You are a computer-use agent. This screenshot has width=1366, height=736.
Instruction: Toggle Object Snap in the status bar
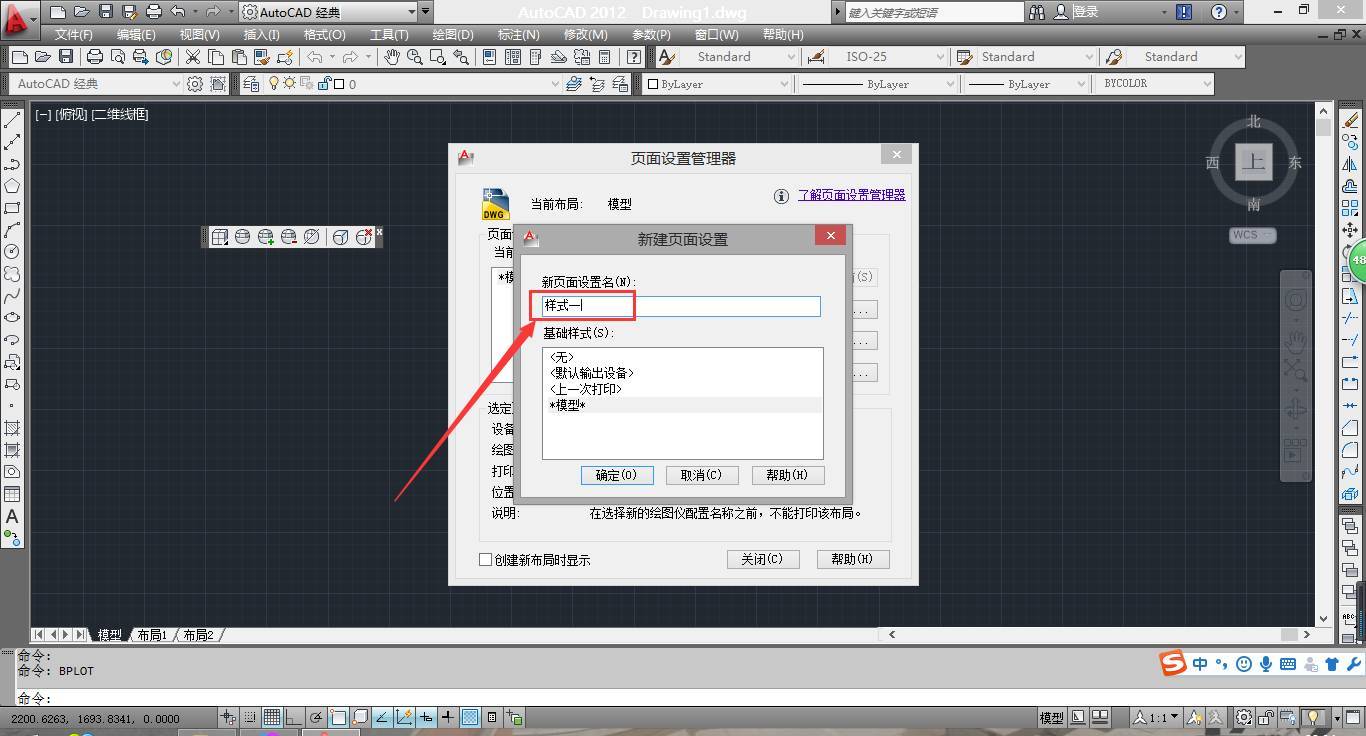click(x=338, y=717)
